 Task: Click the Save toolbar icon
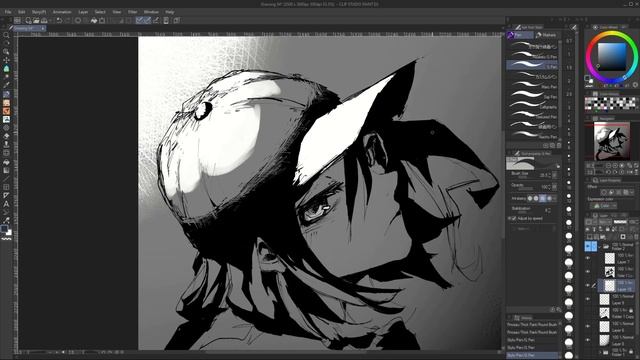(44, 20)
